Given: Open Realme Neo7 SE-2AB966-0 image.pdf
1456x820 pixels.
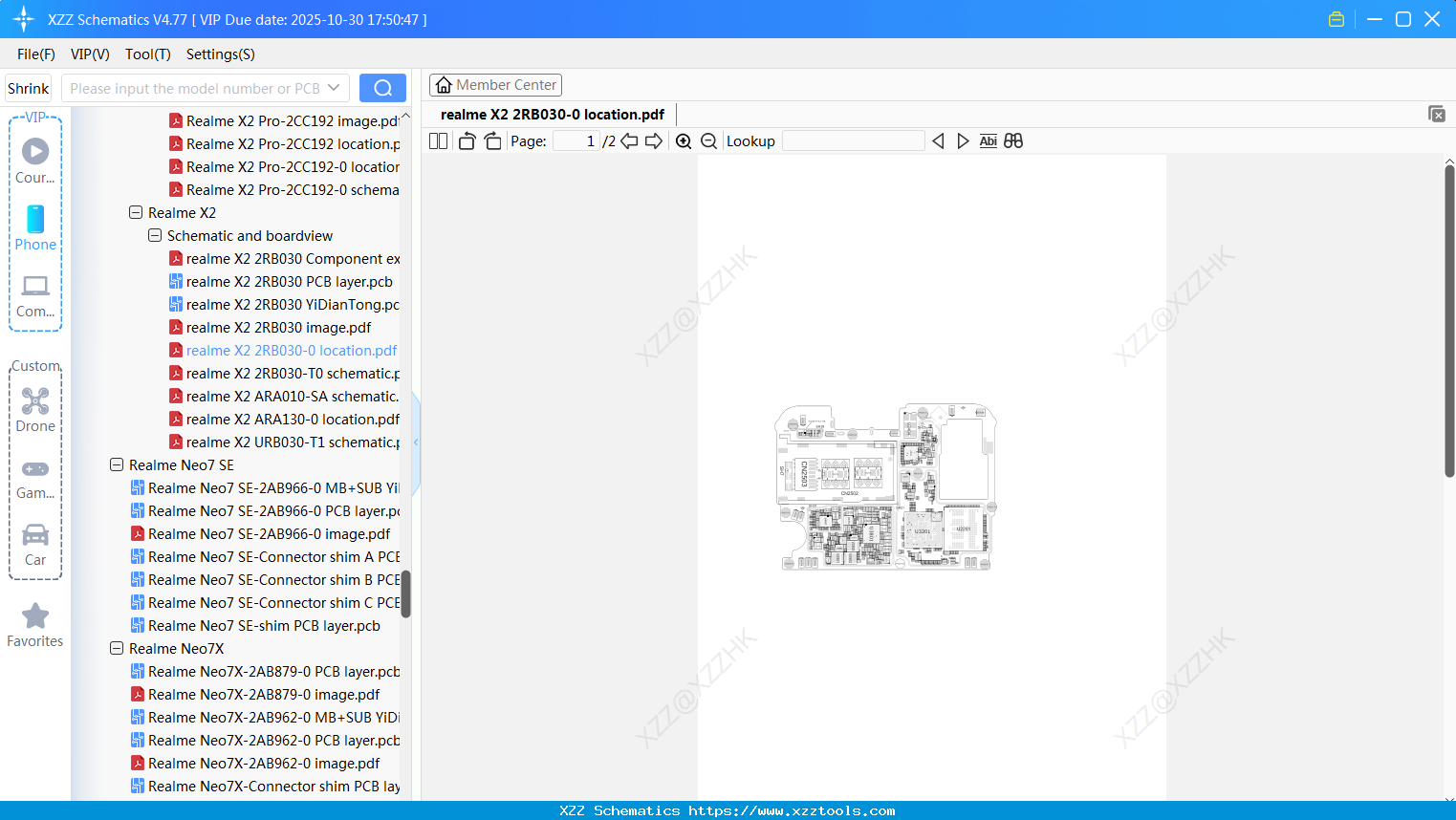Looking at the screenshot, I should point(261,533).
